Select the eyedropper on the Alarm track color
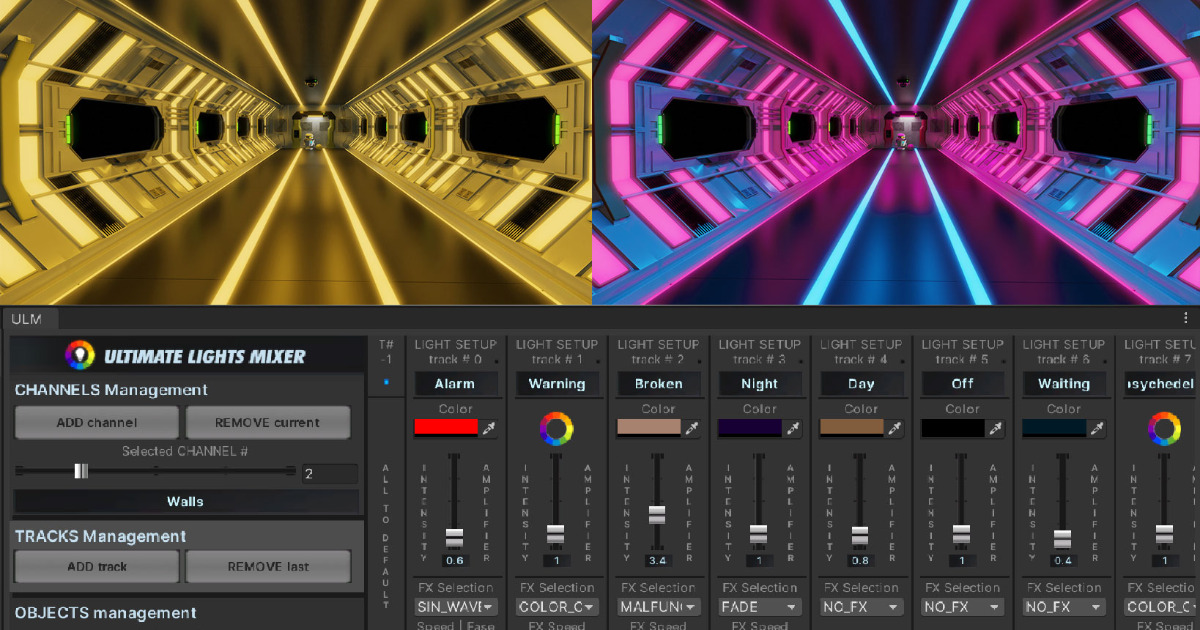1200x630 pixels. (x=490, y=428)
